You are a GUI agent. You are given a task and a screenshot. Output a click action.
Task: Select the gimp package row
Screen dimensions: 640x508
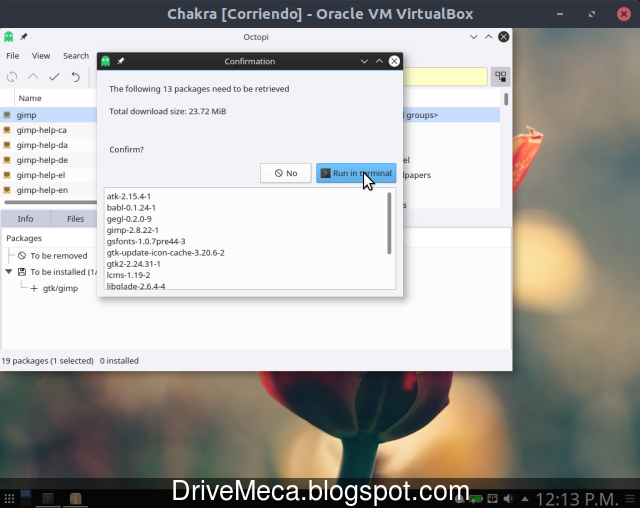49,115
